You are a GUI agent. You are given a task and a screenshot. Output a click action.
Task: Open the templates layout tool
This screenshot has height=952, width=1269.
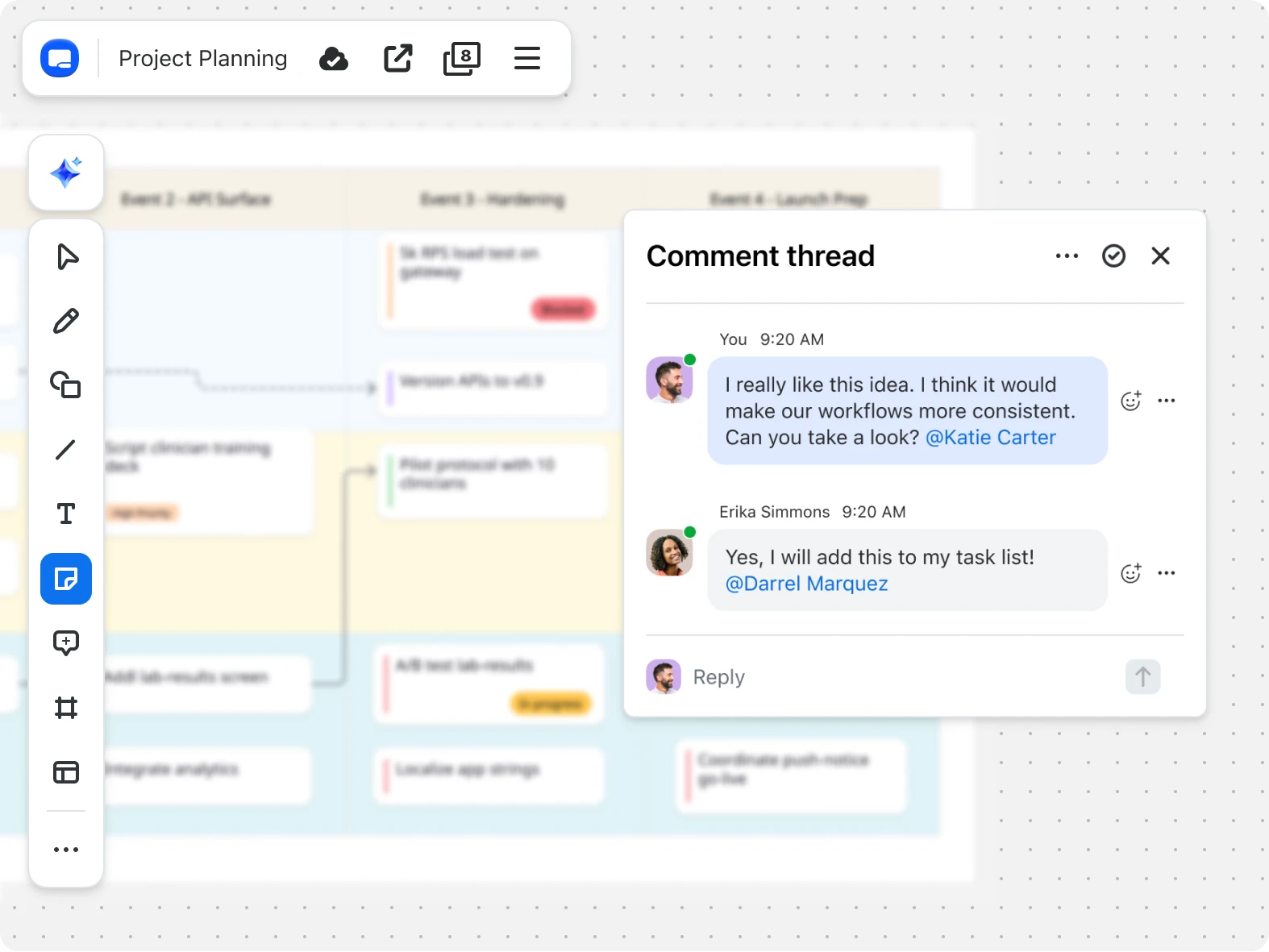[x=66, y=772]
